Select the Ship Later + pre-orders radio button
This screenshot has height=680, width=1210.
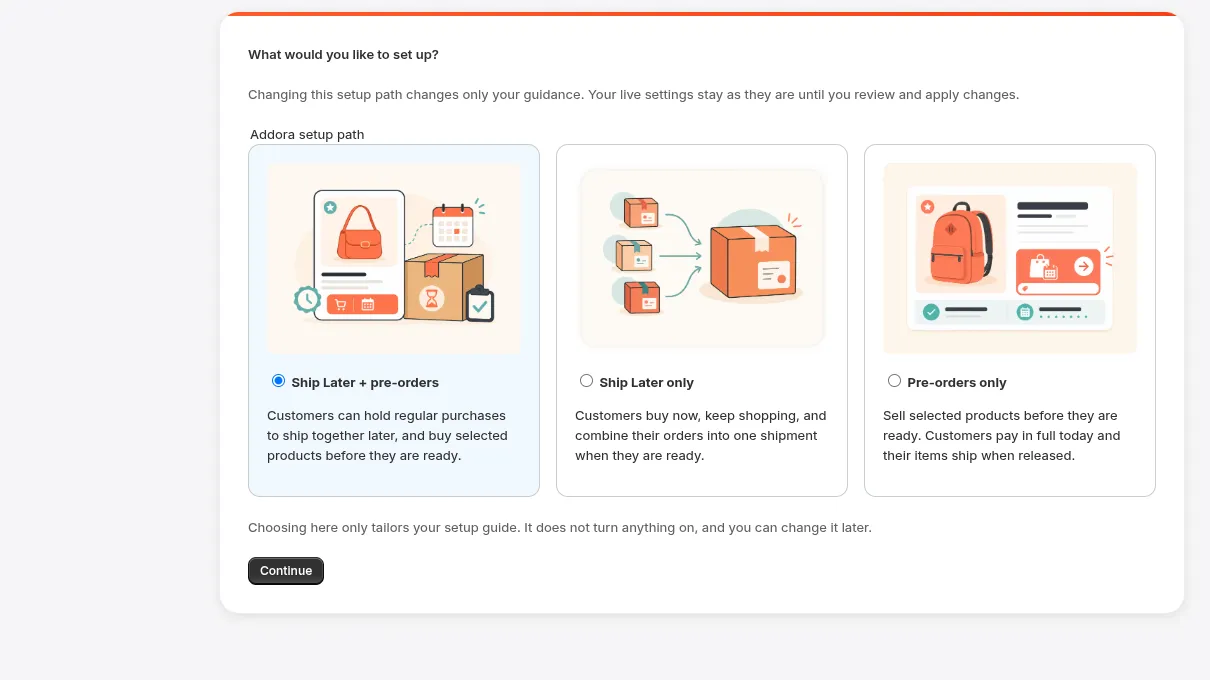278,381
